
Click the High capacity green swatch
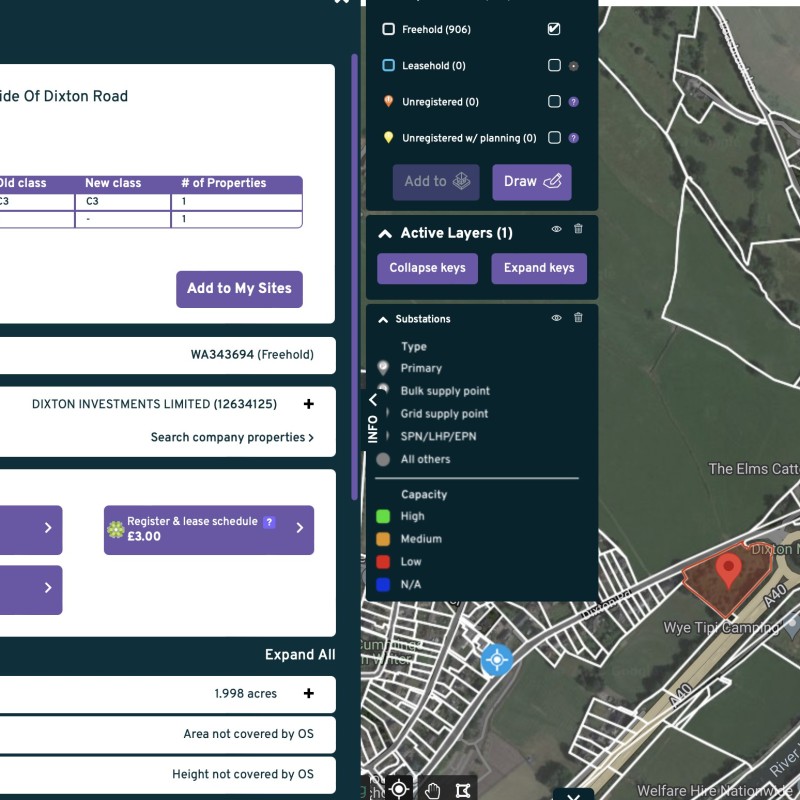coord(383,517)
